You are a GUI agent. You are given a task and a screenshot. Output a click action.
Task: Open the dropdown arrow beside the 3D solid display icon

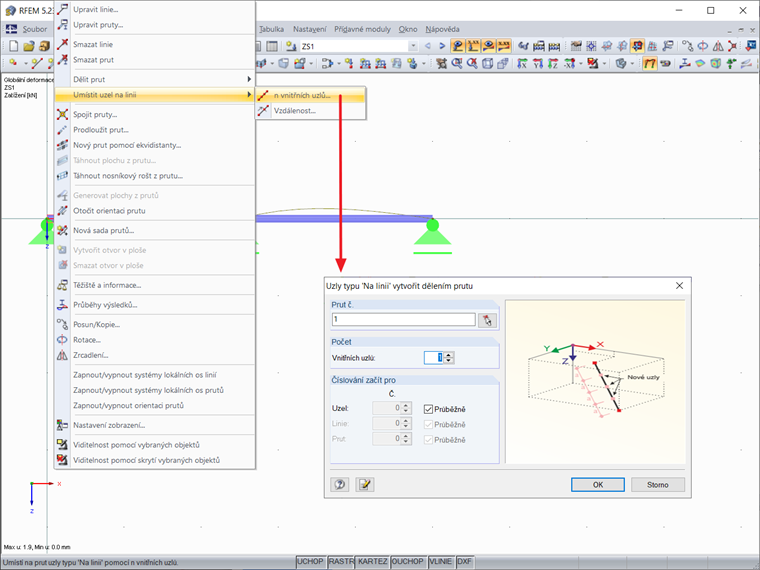click(633, 63)
